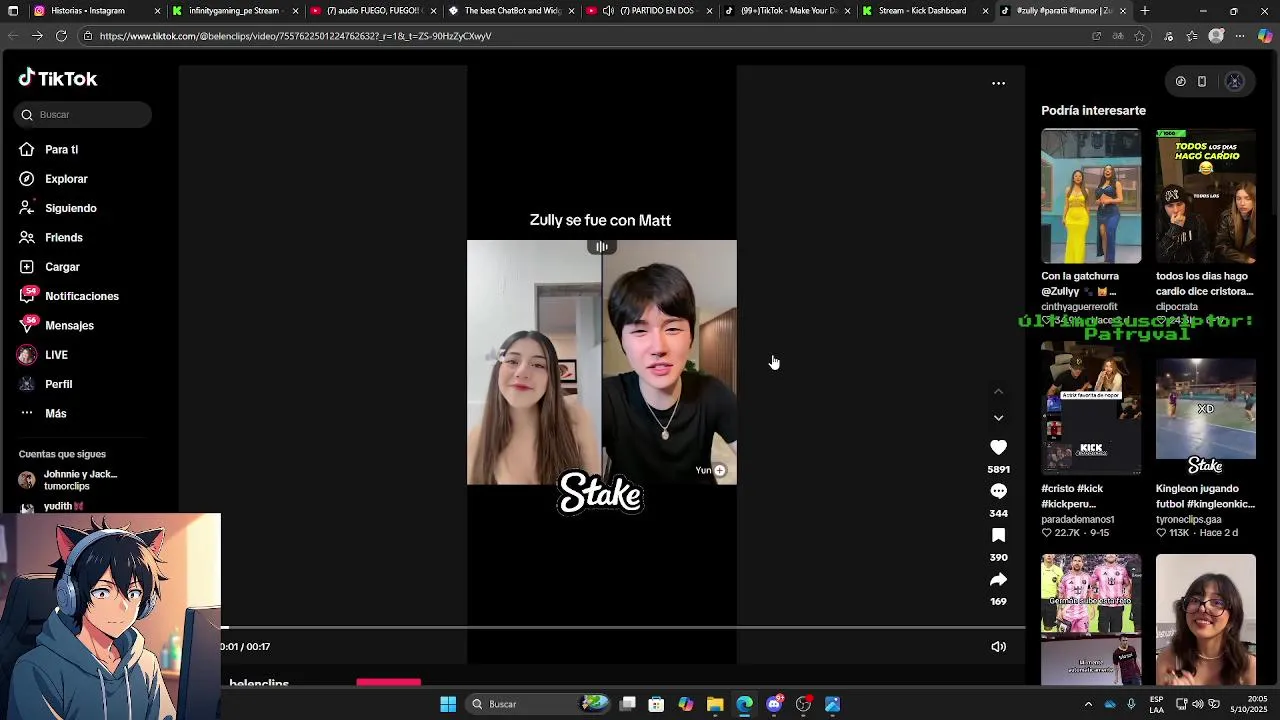Switch to PARTIDO EN DOS tab
1280x720 pixels.
point(648,11)
